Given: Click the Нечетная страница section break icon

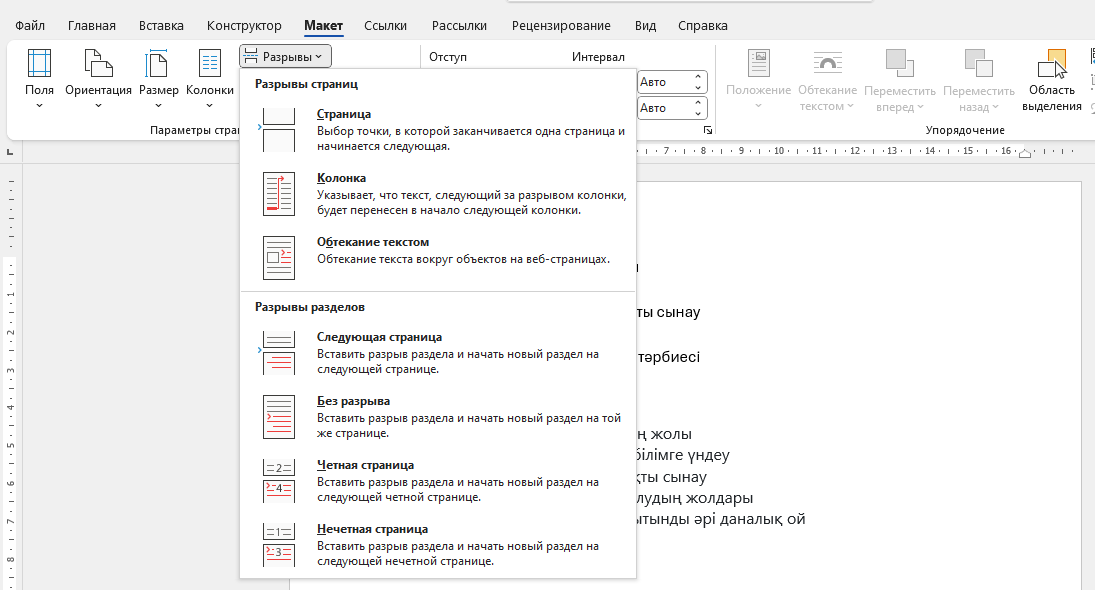Looking at the screenshot, I should click(279, 545).
